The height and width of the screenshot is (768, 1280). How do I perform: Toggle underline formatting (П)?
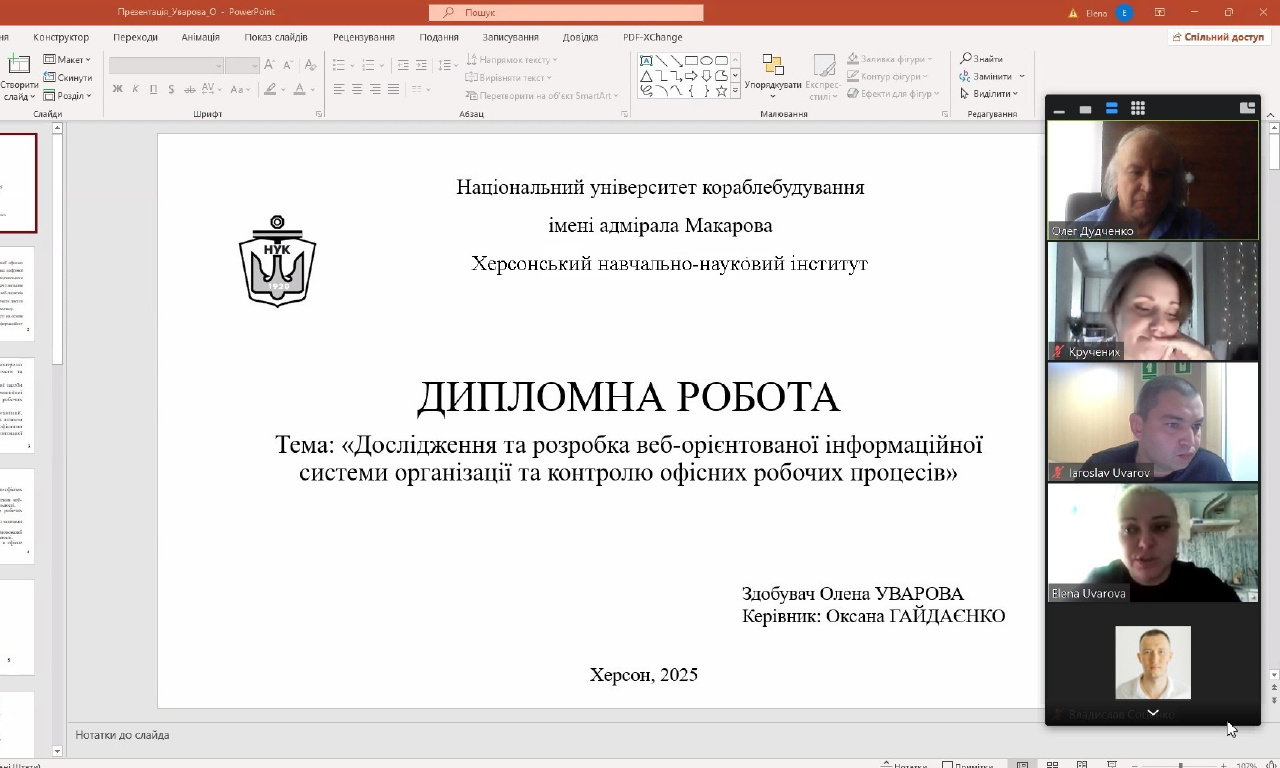[x=153, y=89]
